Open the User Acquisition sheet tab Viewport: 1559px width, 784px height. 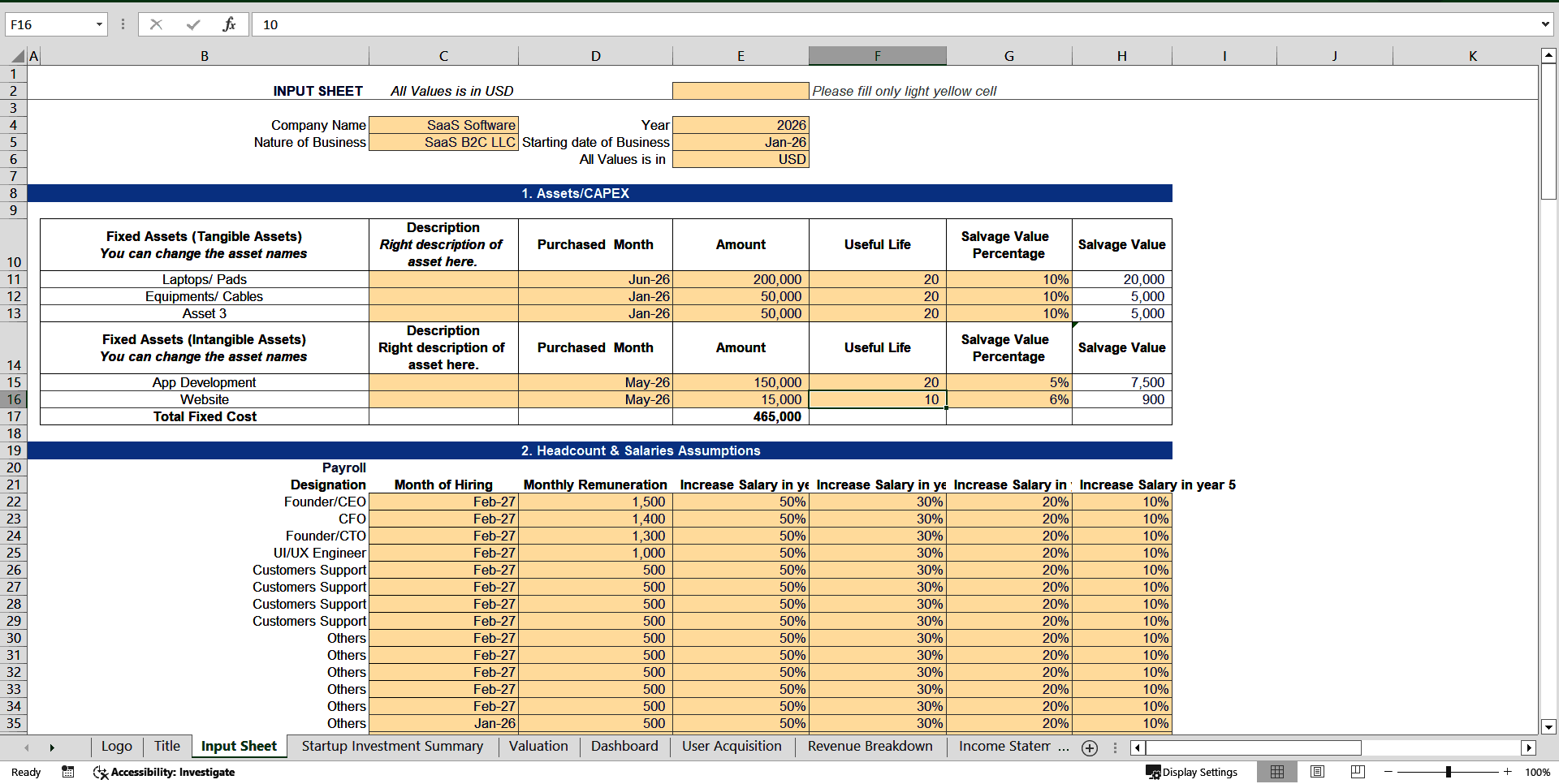coord(732,746)
